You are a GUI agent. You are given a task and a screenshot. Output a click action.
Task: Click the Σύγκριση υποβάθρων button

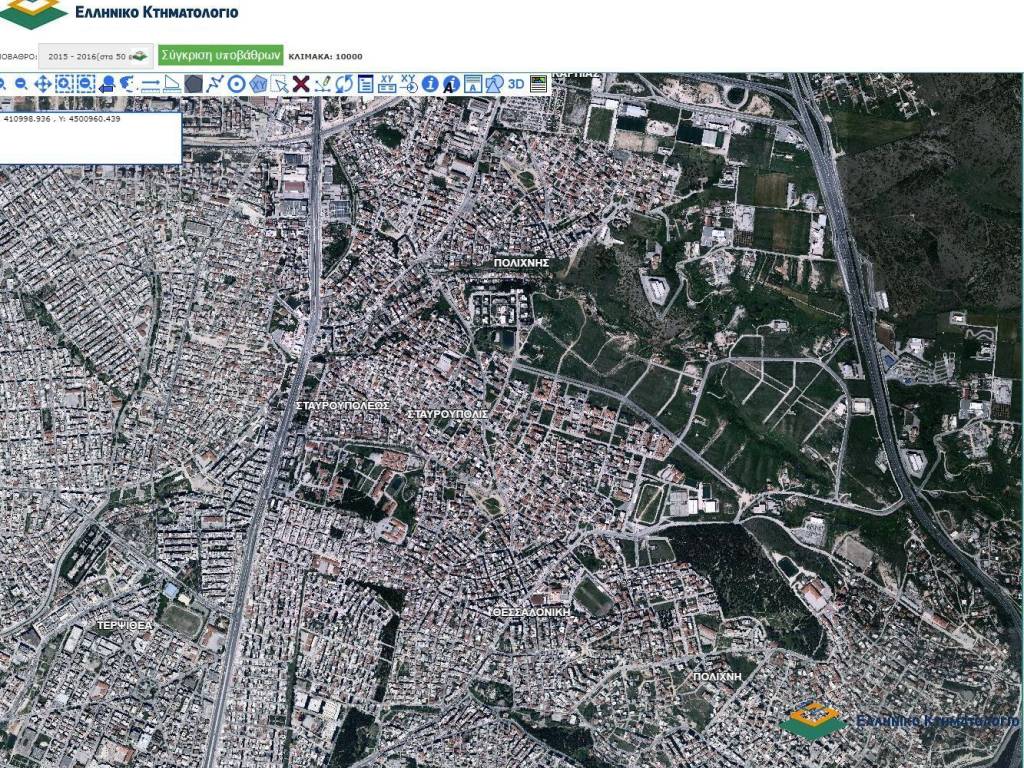220,56
